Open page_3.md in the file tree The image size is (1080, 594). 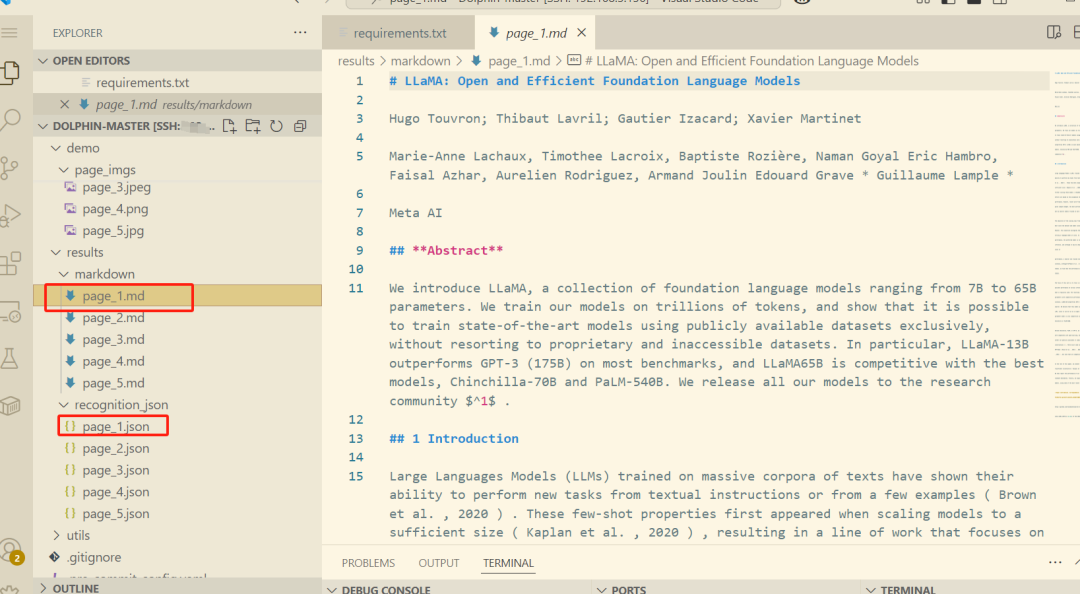pyautogui.click(x=113, y=340)
